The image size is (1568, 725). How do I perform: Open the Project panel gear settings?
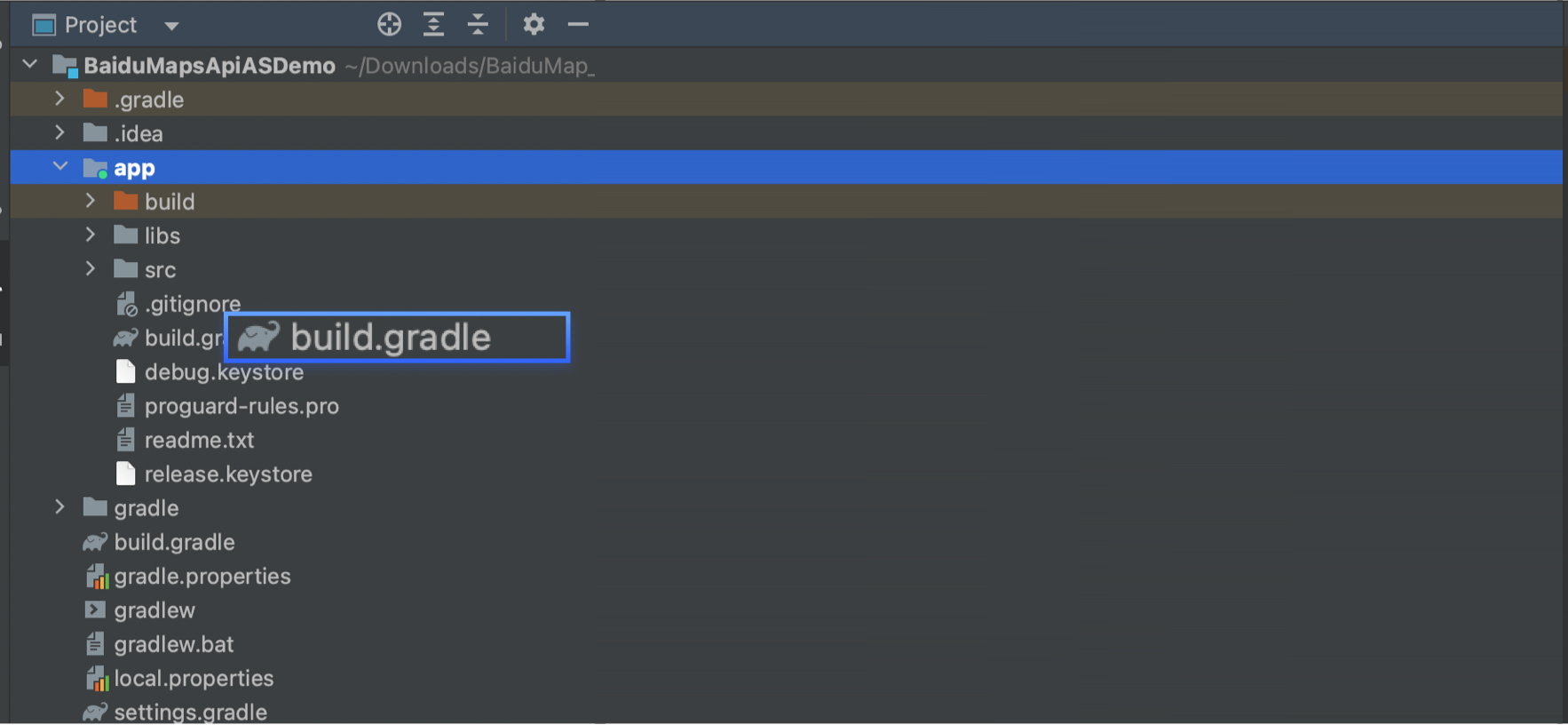(x=534, y=25)
